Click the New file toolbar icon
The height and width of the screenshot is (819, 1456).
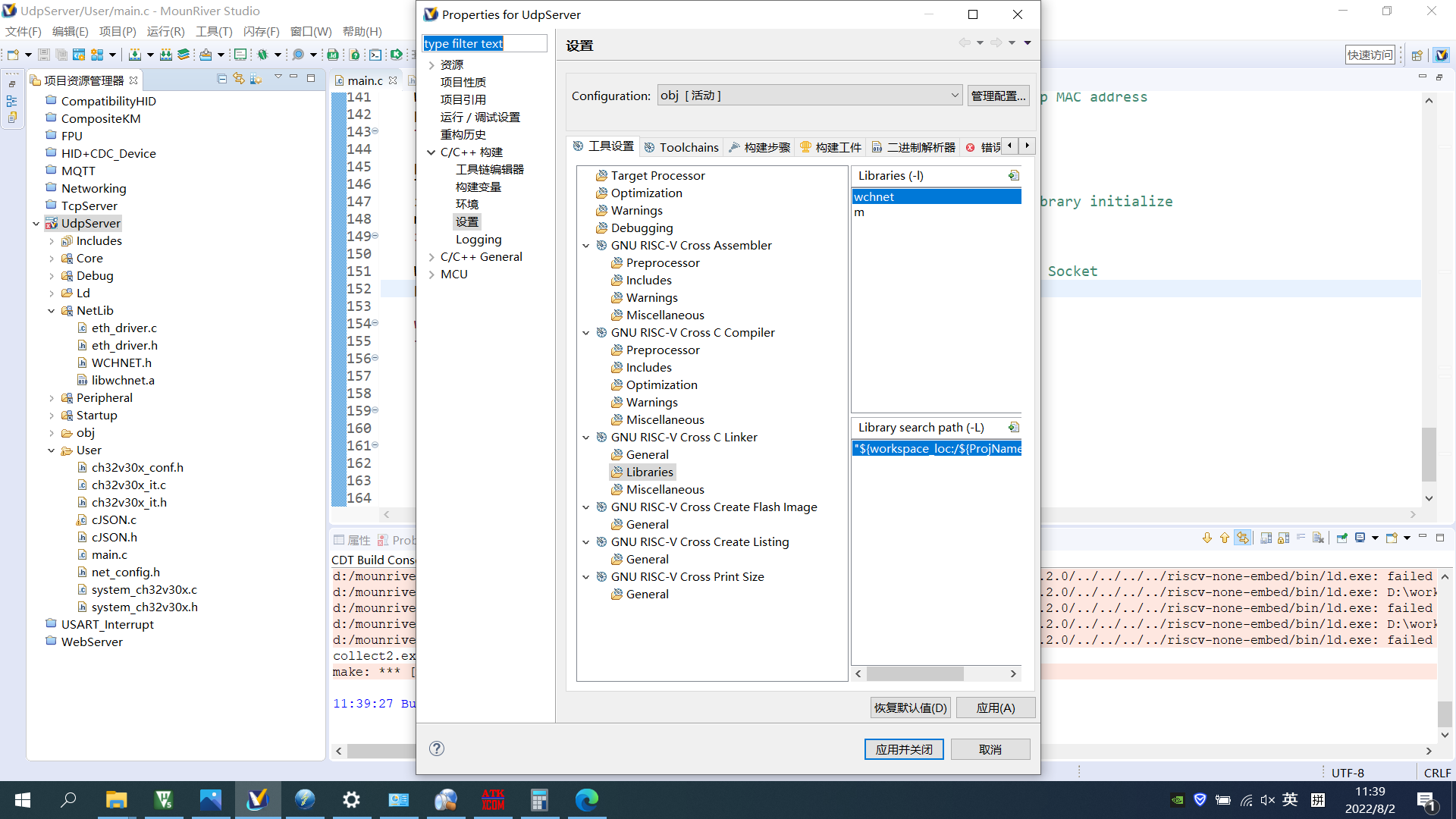(13, 55)
